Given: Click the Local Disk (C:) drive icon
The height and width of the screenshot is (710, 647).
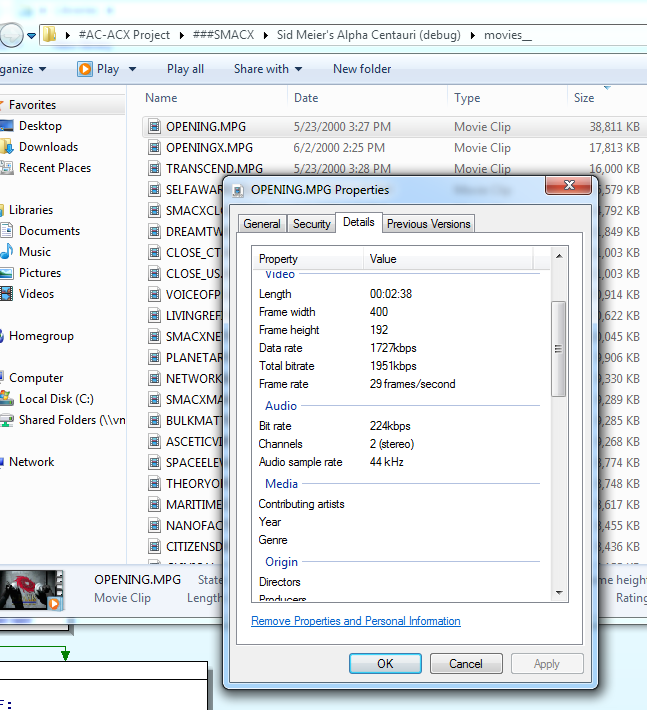Looking at the screenshot, I should (5, 399).
